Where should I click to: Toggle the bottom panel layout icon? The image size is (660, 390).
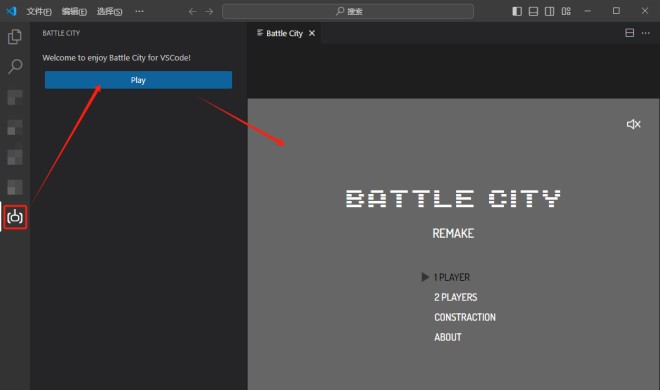coord(533,11)
